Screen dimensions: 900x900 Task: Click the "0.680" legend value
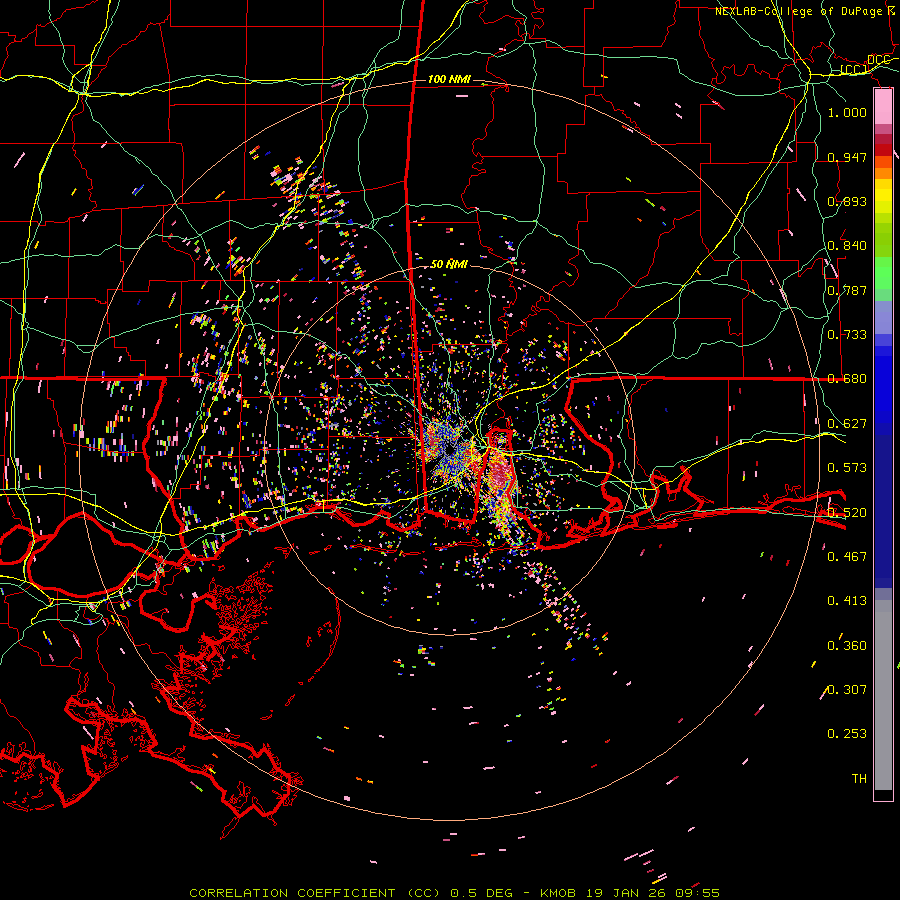(x=847, y=379)
